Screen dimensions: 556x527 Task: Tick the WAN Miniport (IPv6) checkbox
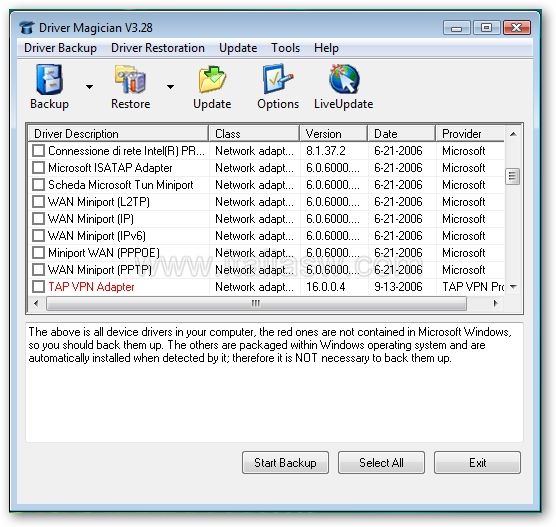tap(38, 235)
